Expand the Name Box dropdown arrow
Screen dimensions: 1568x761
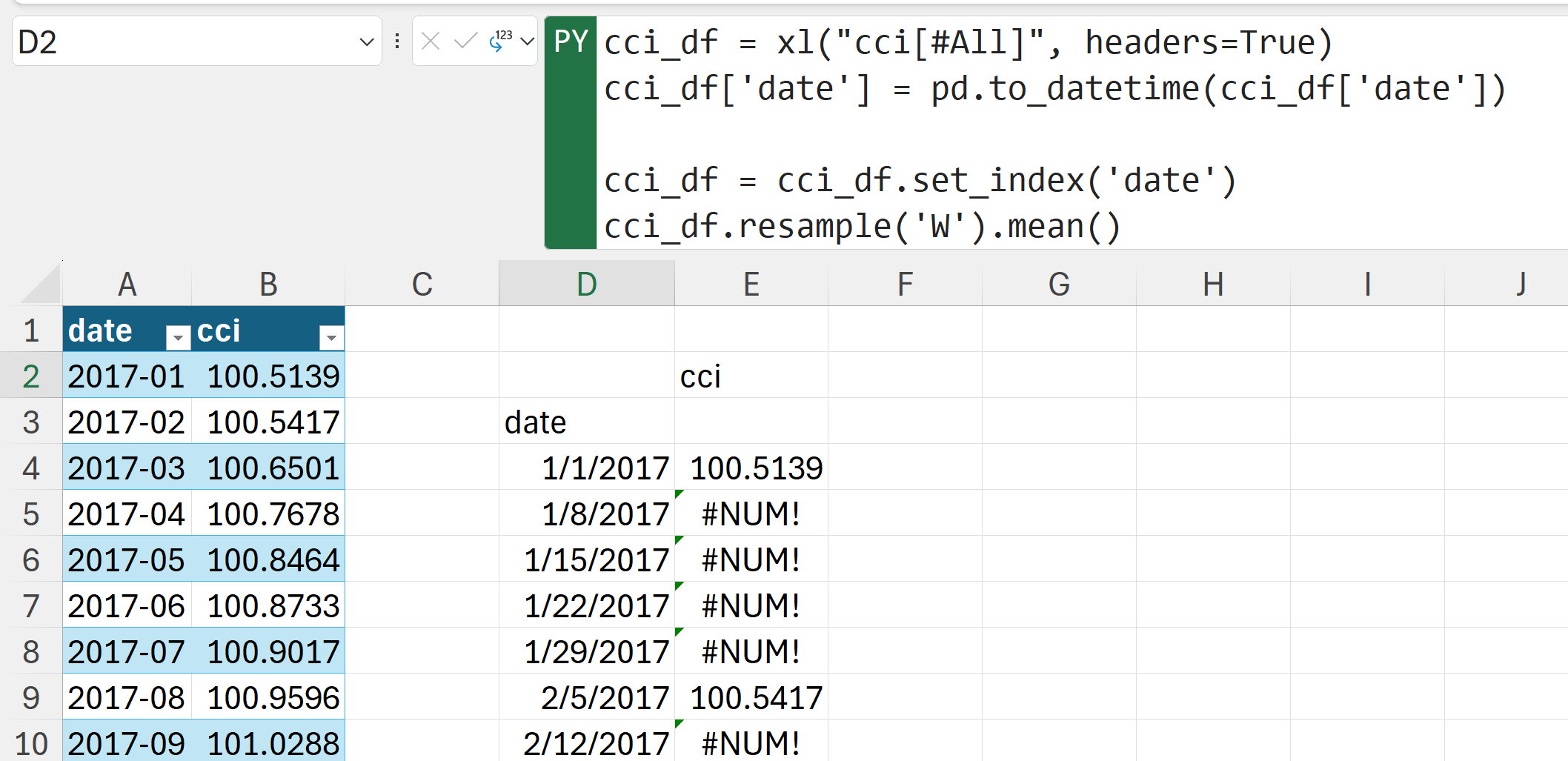click(x=366, y=42)
